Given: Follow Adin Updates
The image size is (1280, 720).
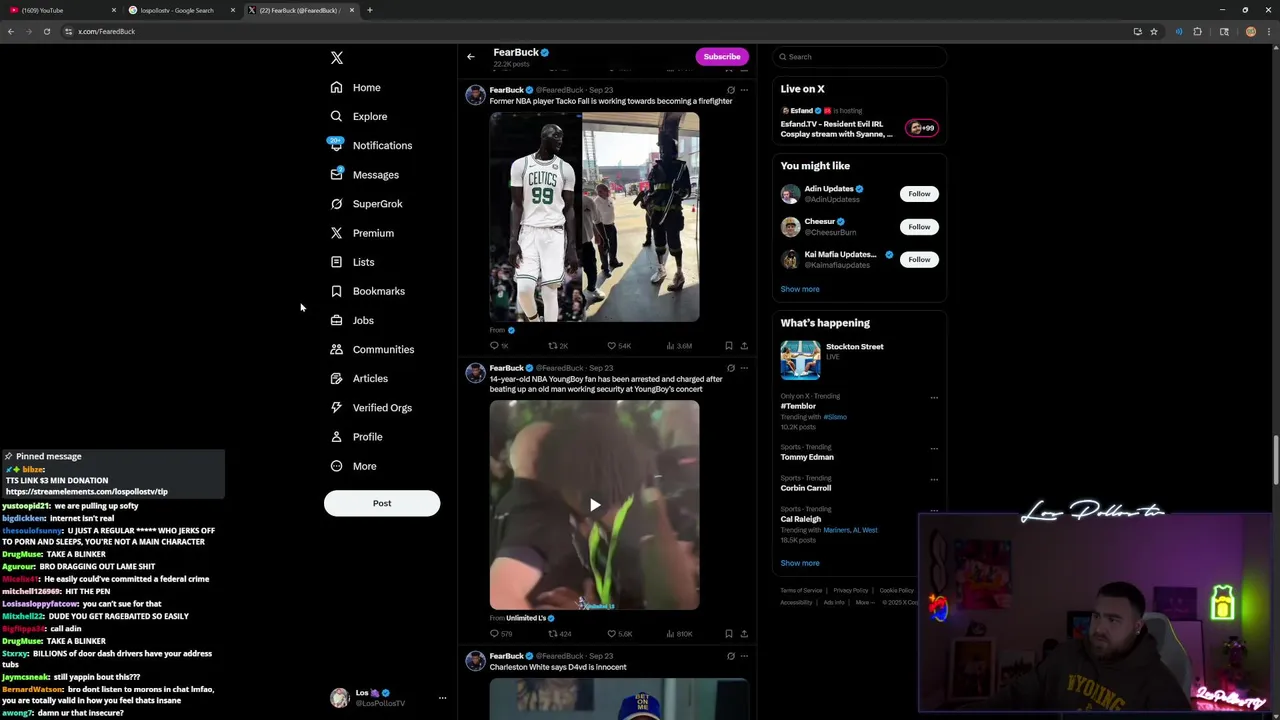Looking at the screenshot, I should point(919,194).
